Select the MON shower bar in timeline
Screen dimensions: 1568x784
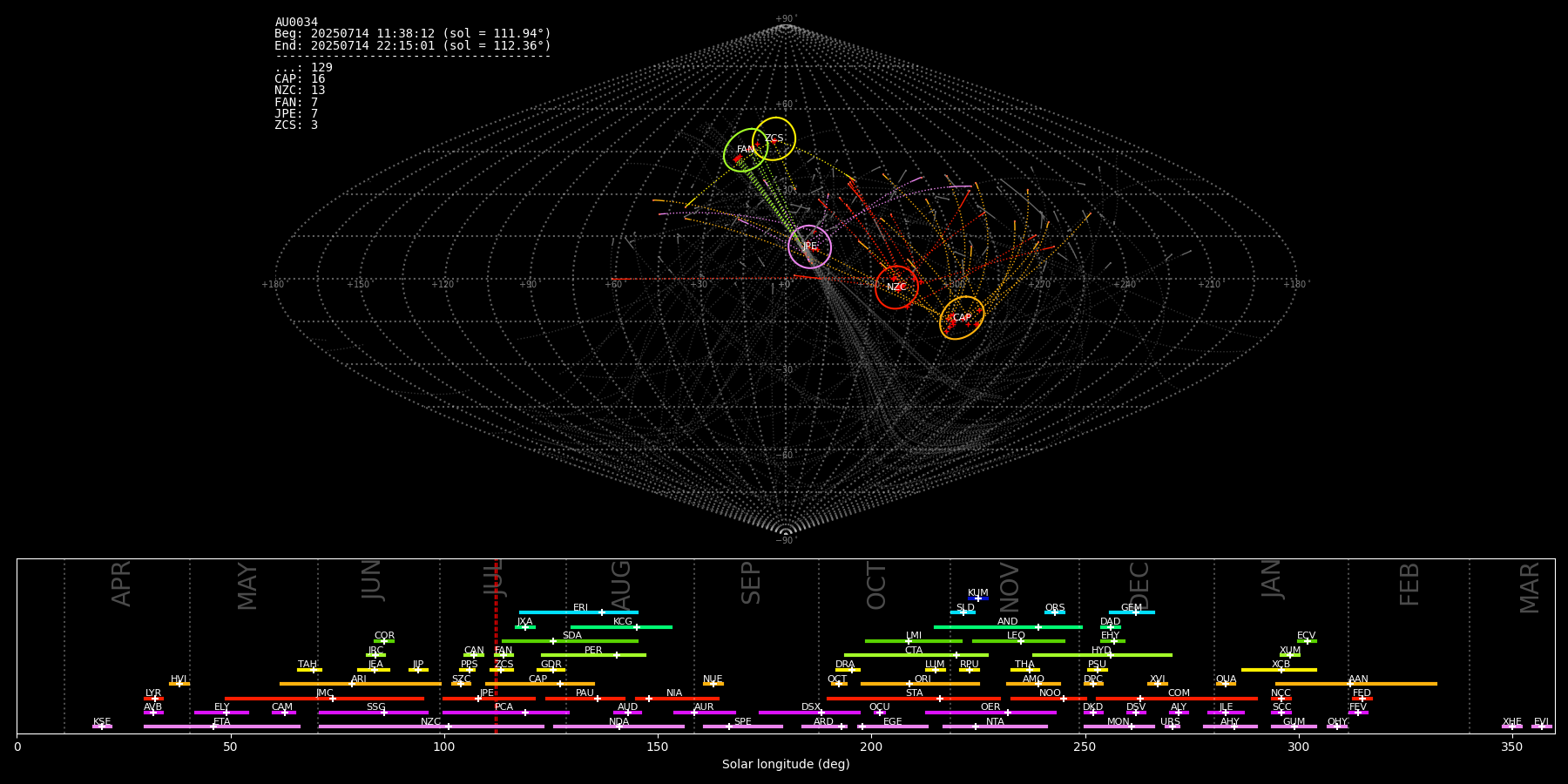pyautogui.click(x=1119, y=727)
